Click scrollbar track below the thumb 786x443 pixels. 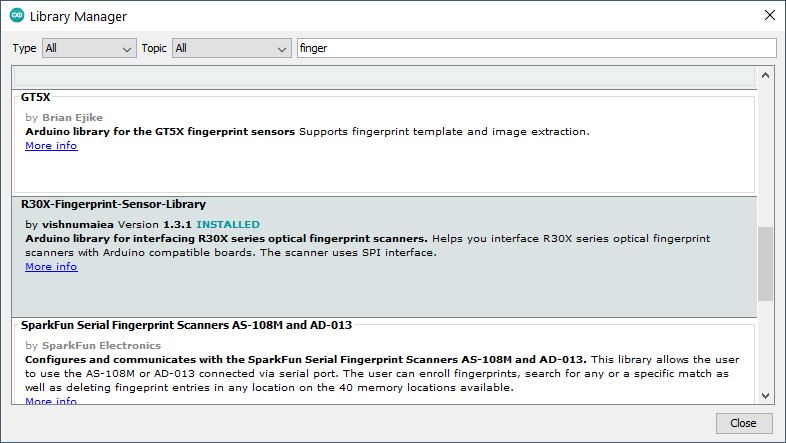pyautogui.click(x=765, y=344)
